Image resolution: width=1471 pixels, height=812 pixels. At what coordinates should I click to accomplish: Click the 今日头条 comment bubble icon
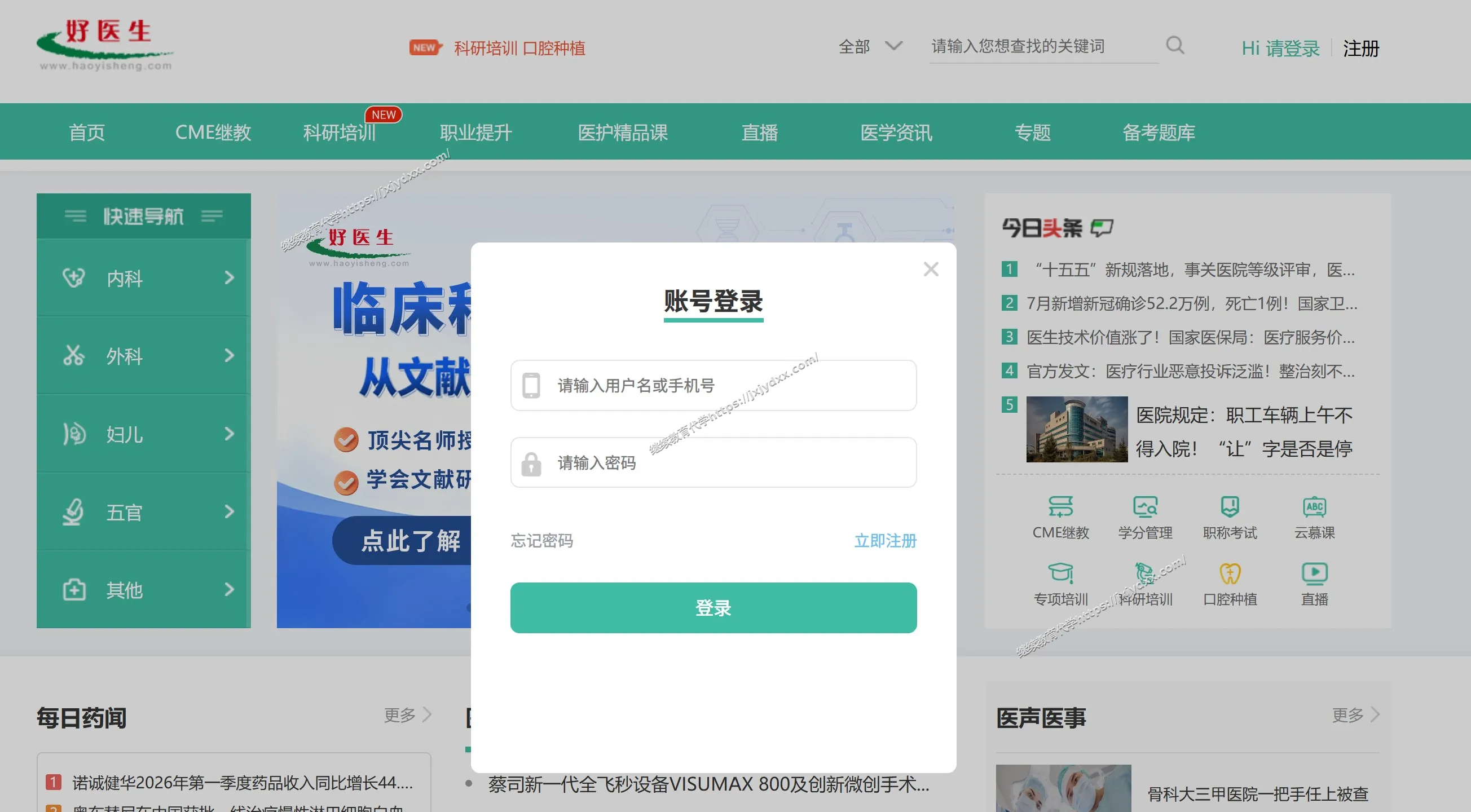1102,228
